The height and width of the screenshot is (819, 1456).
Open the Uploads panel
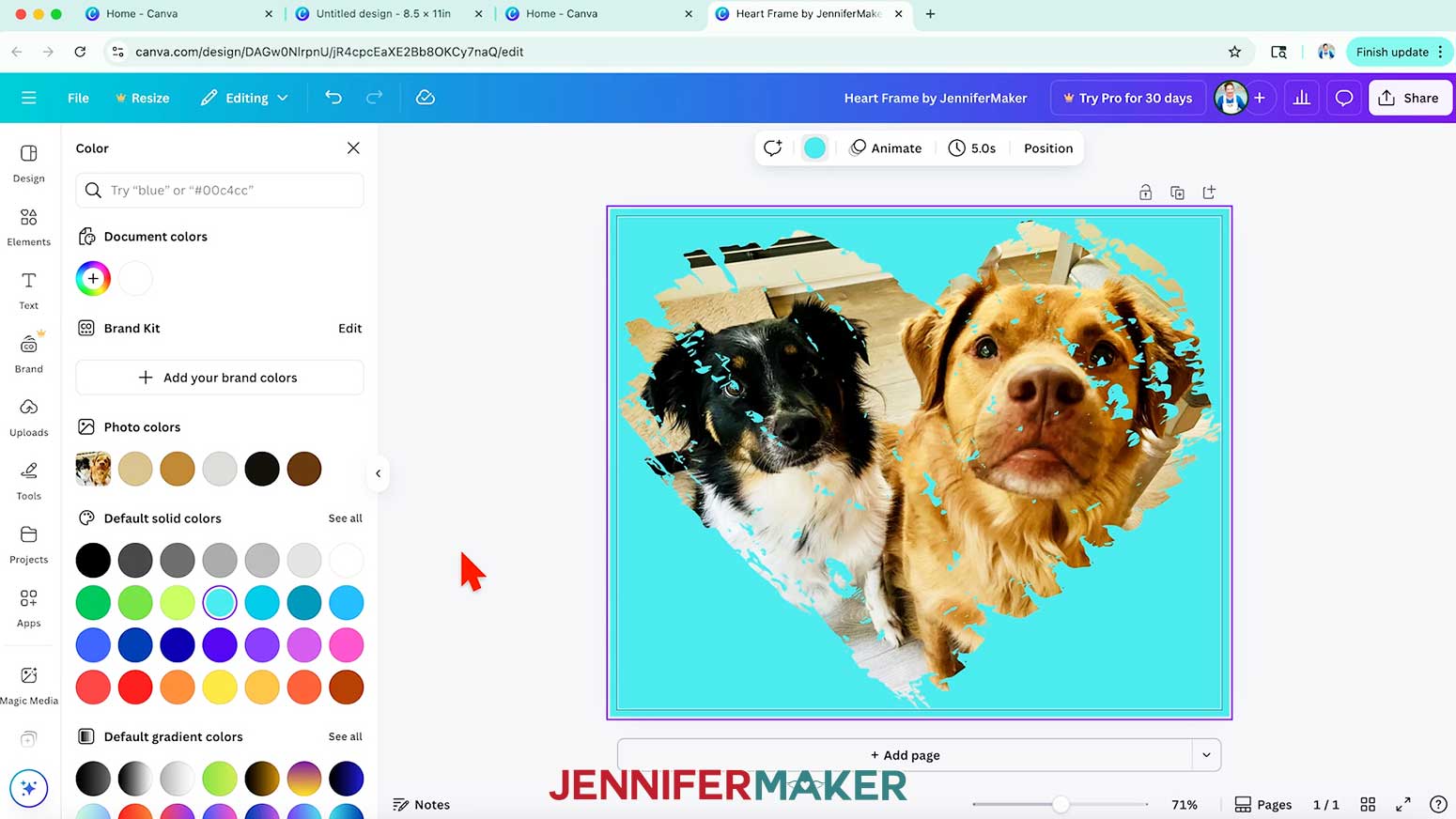coord(28,418)
